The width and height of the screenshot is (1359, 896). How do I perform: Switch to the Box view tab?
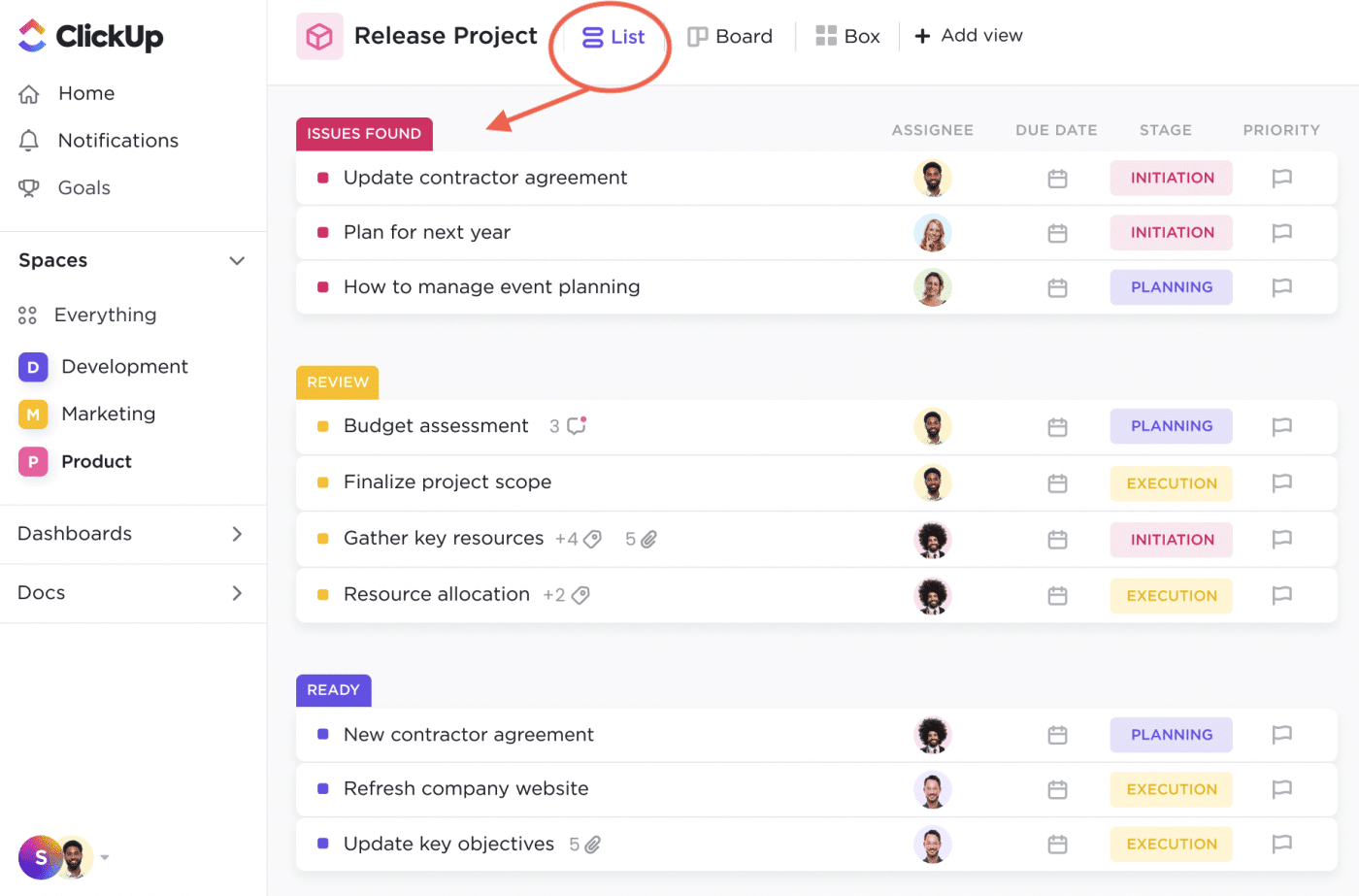tap(847, 37)
